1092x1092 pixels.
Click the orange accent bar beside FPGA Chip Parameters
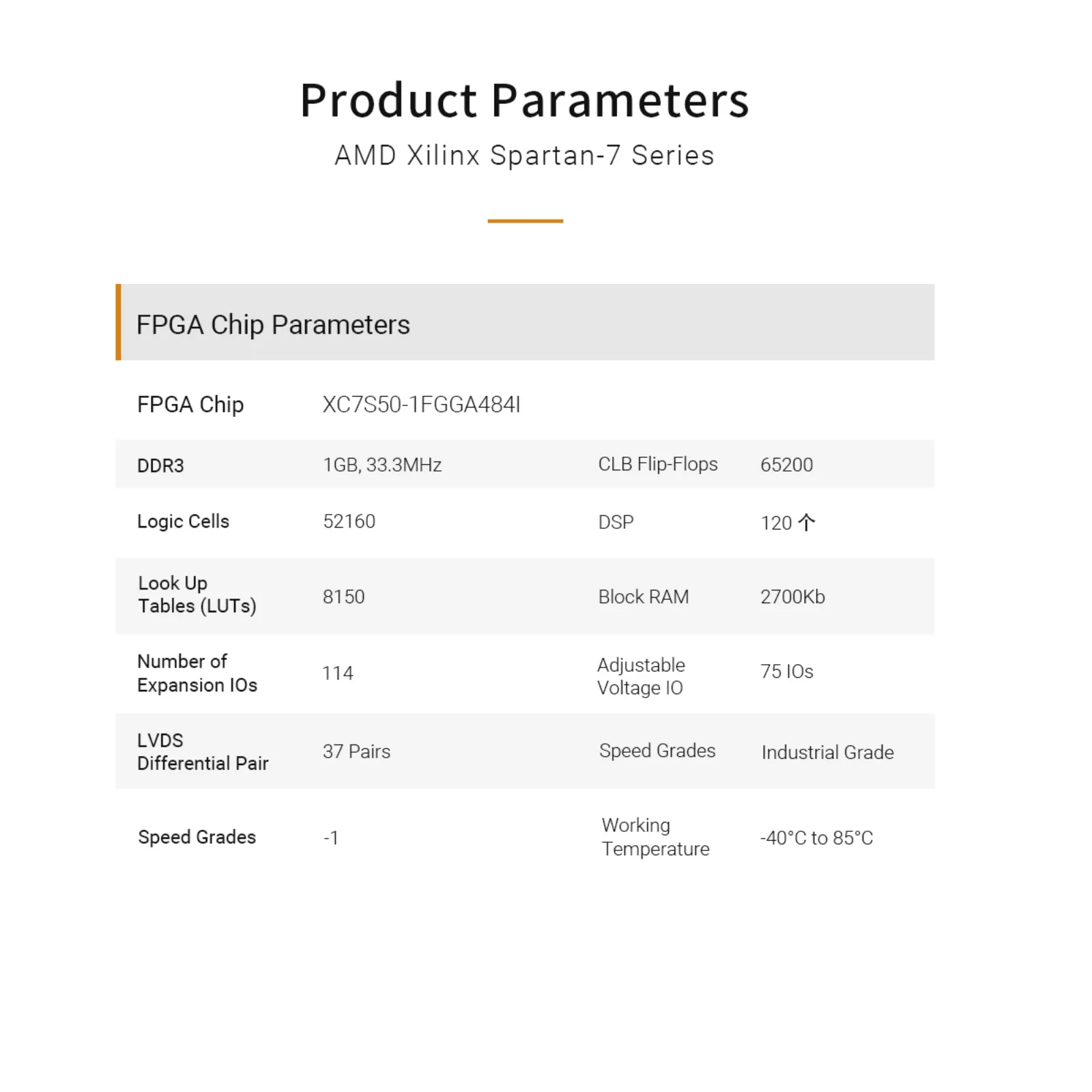point(119,322)
